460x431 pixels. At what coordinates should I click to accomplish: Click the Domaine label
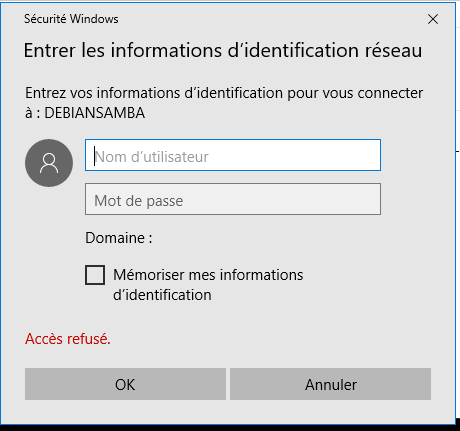coord(119,238)
